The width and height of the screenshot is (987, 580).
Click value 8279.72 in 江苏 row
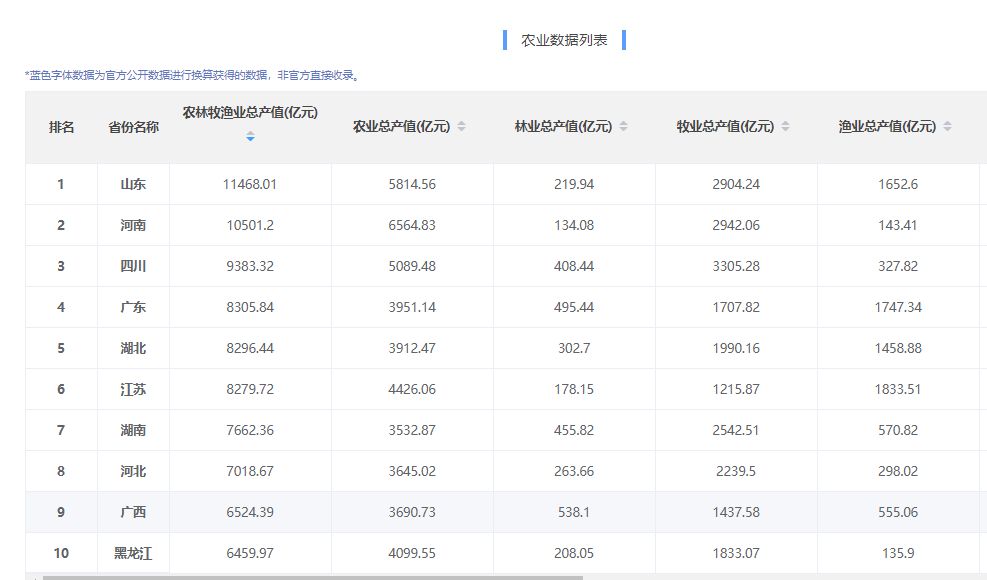pyautogui.click(x=250, y=389)
